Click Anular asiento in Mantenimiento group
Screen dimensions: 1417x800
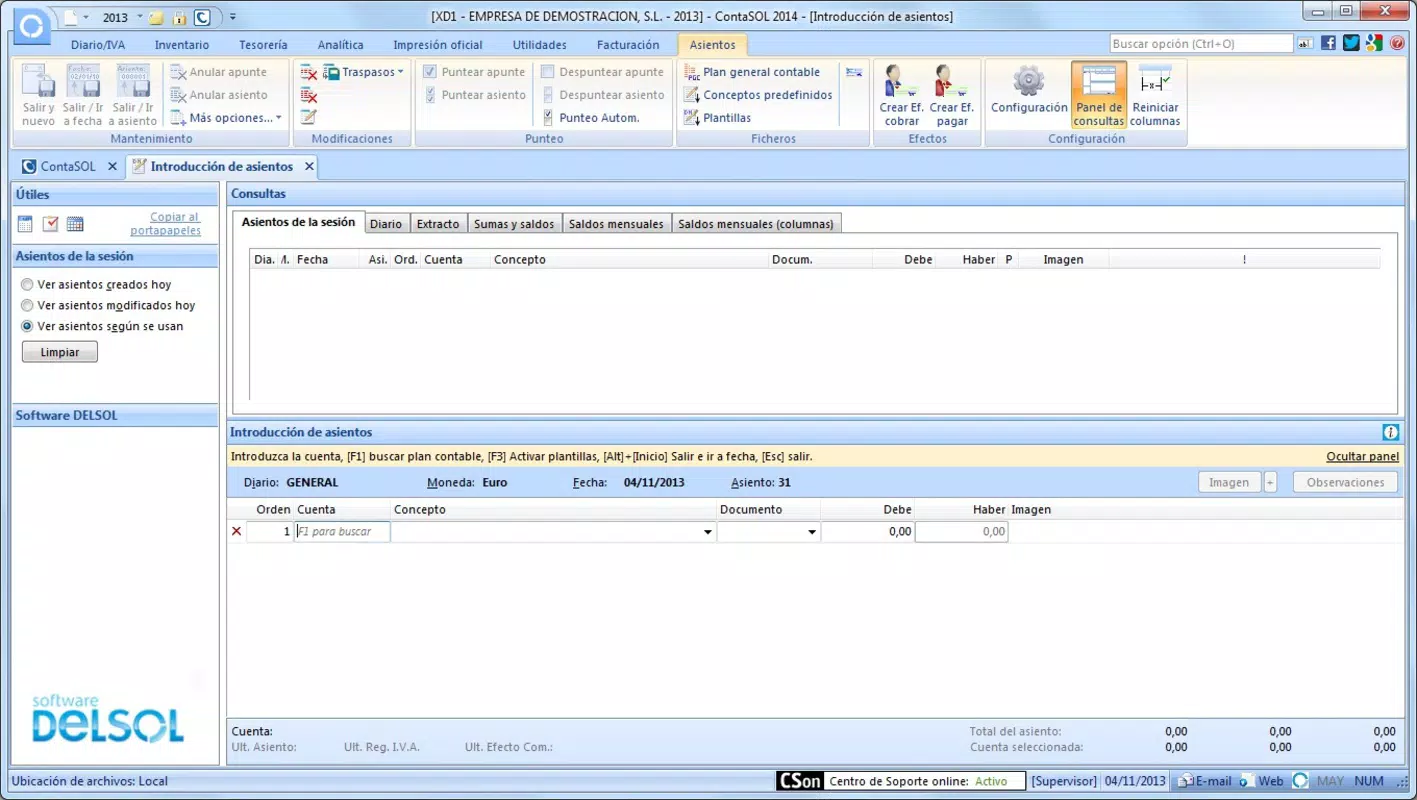[x=219, y=95]
